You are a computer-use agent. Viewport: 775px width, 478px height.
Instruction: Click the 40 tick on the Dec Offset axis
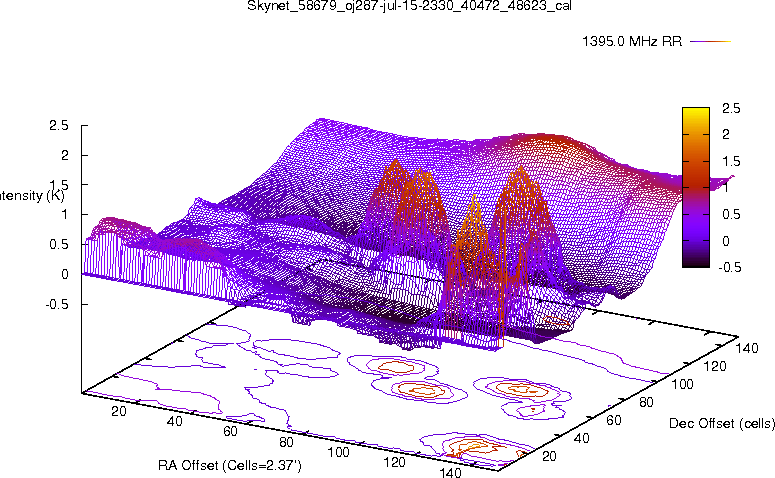[581, 438]
